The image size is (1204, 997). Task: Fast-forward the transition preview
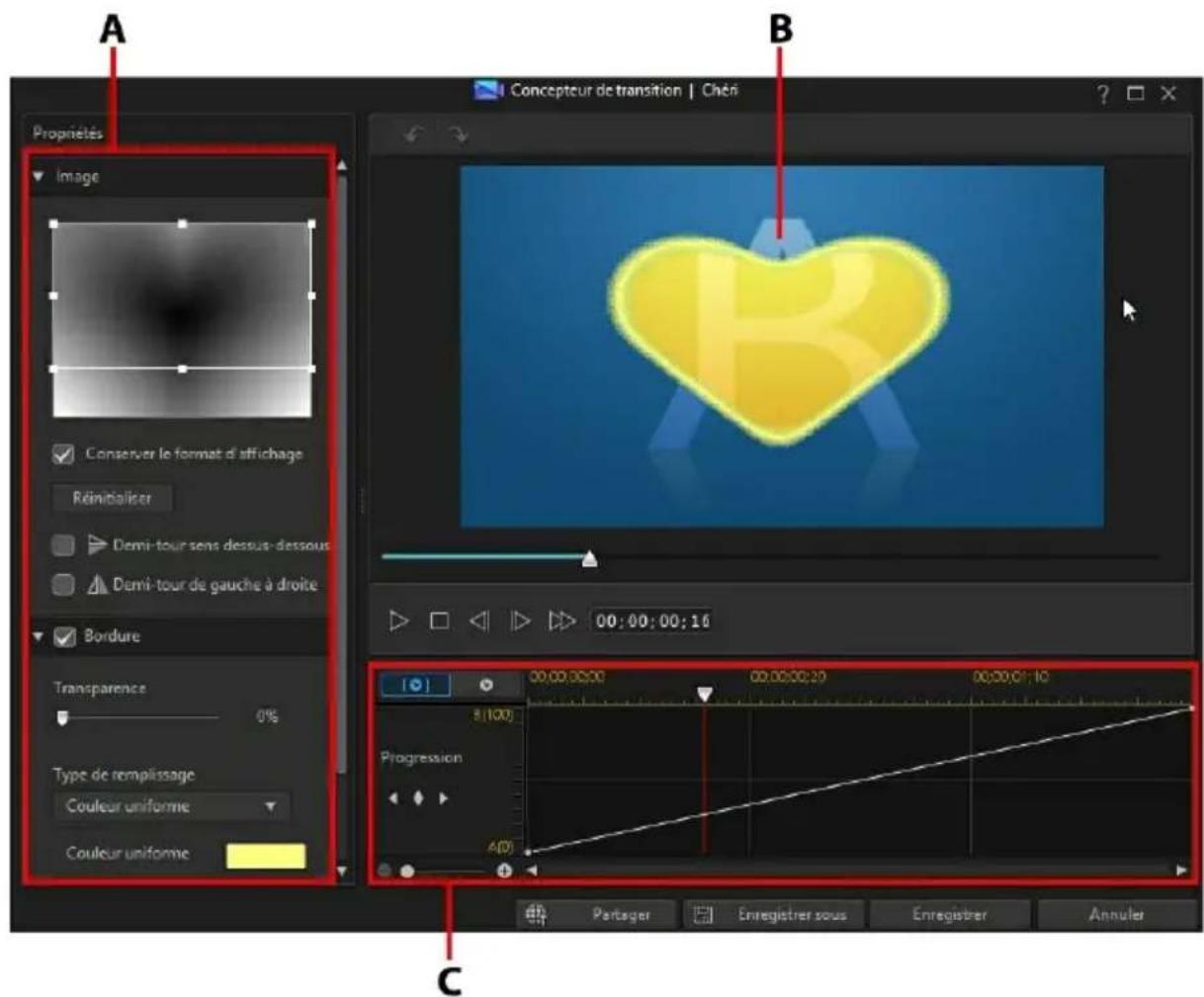pos(561,620)
